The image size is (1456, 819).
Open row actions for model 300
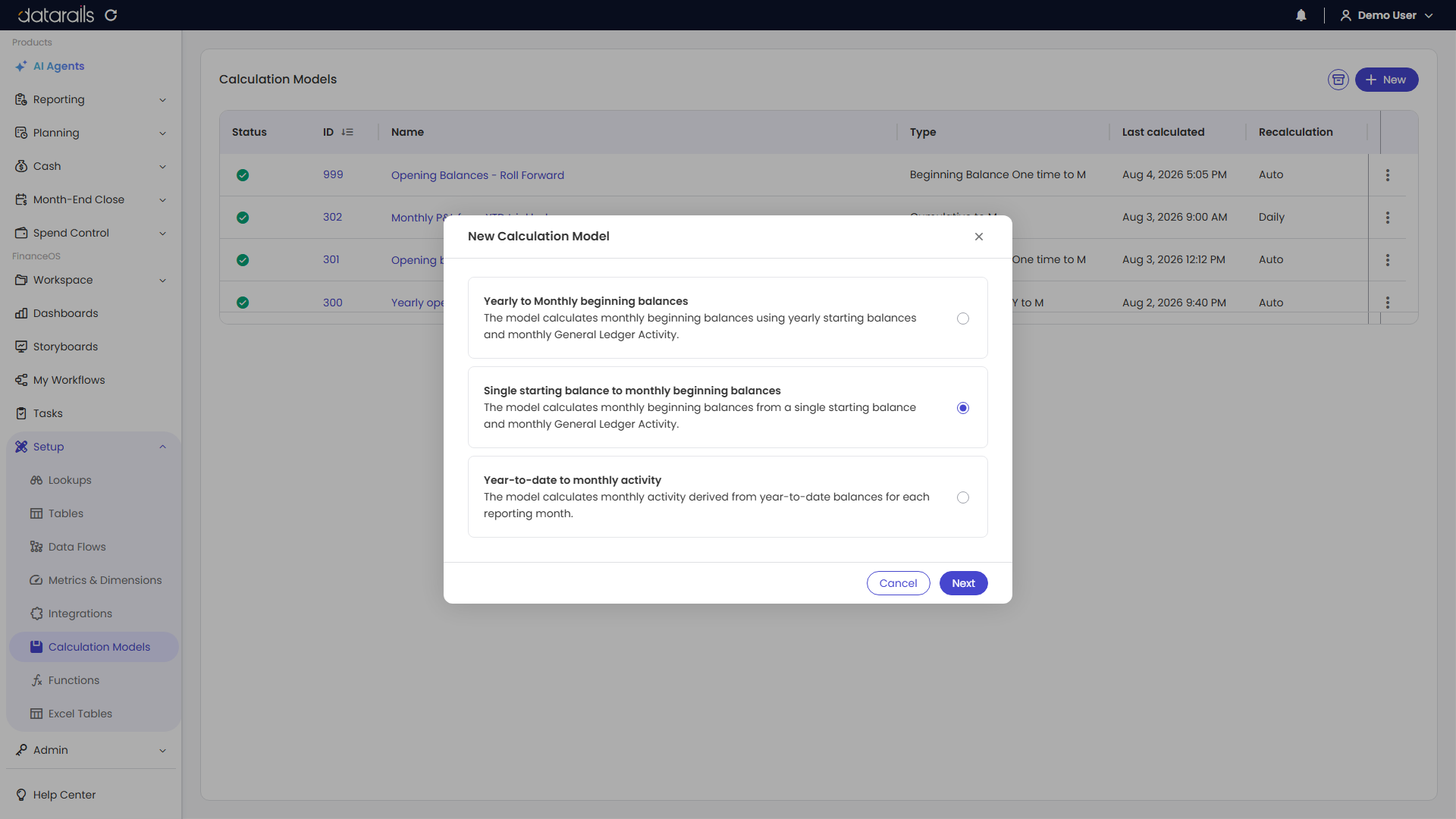click(x=1388, y=303)
